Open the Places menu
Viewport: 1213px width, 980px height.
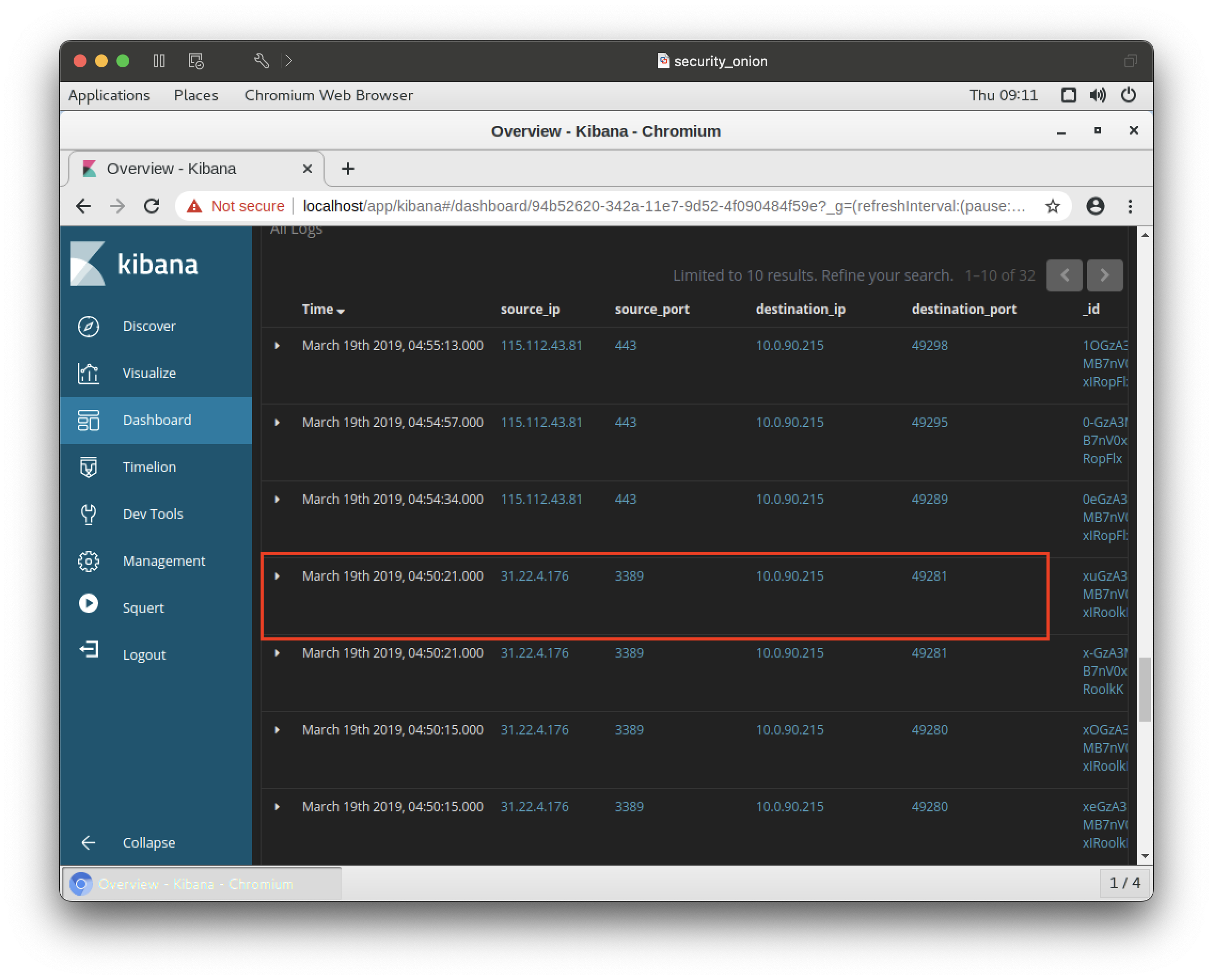196,95
